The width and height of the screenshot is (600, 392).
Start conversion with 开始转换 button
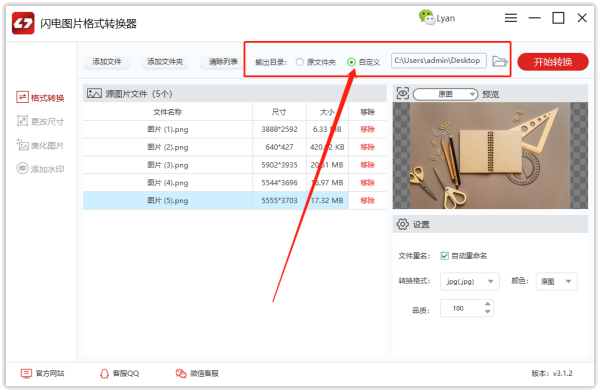pos(553,62)
